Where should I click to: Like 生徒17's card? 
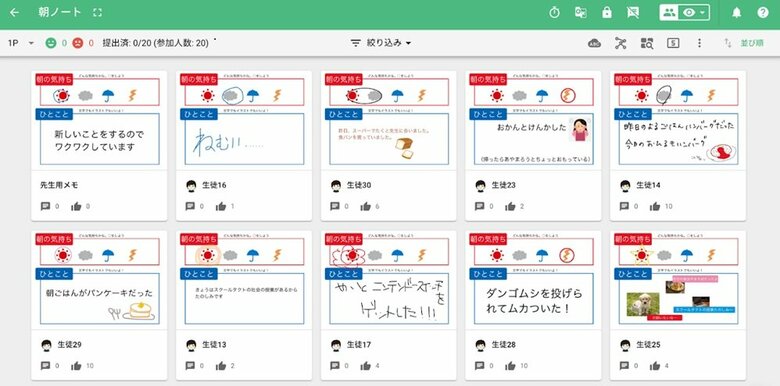[366, 366]
